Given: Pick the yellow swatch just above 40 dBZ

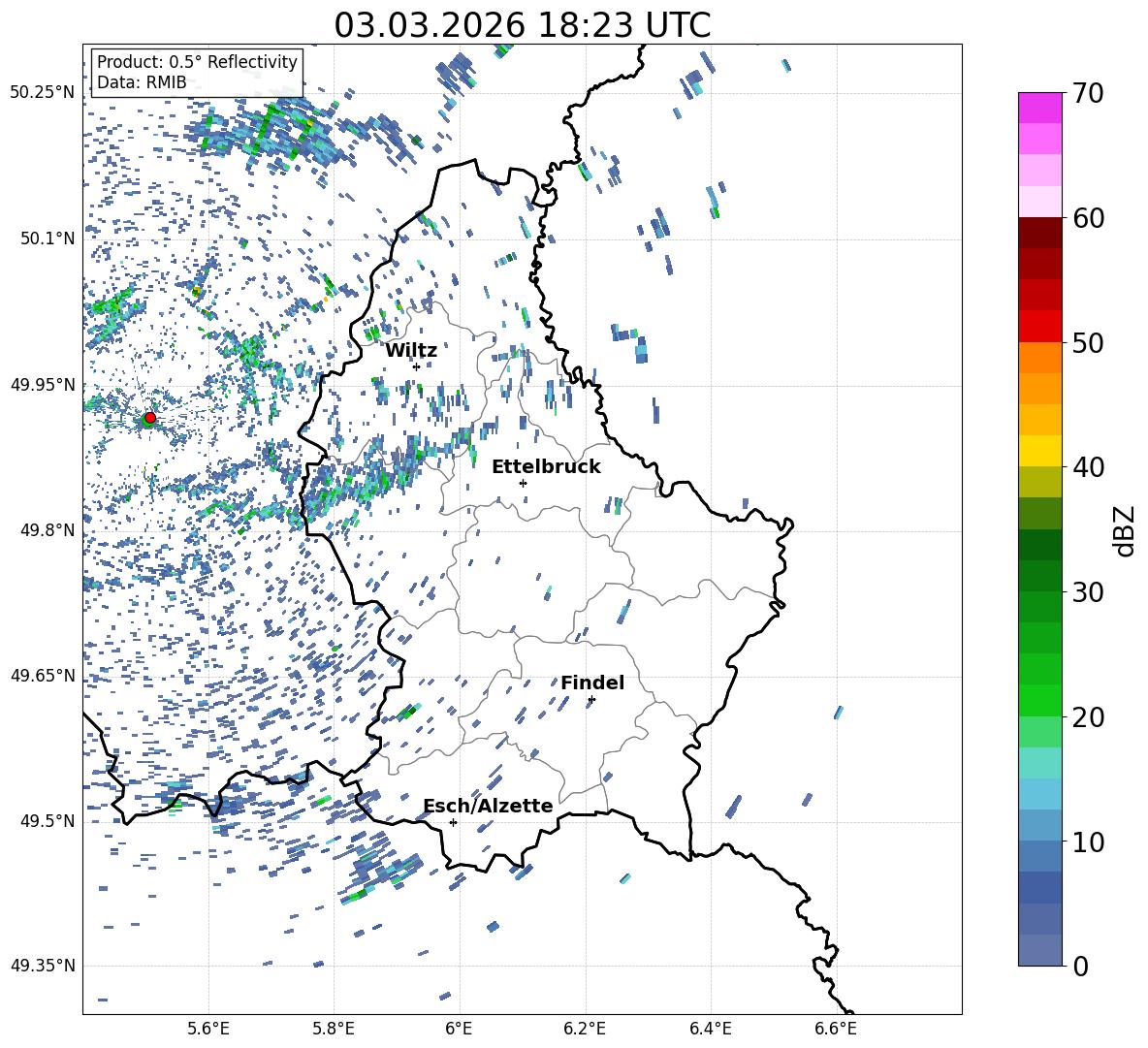Looking at the screenshot, I should [1040, 451].
